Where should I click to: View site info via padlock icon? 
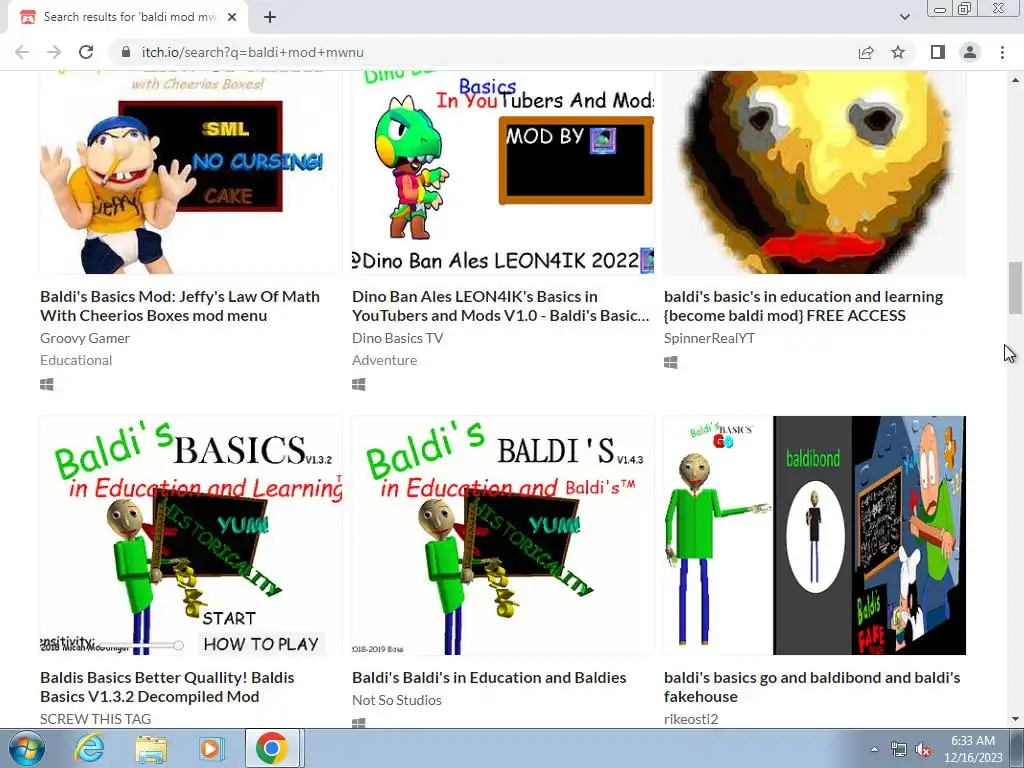click(x=126, y=52)
